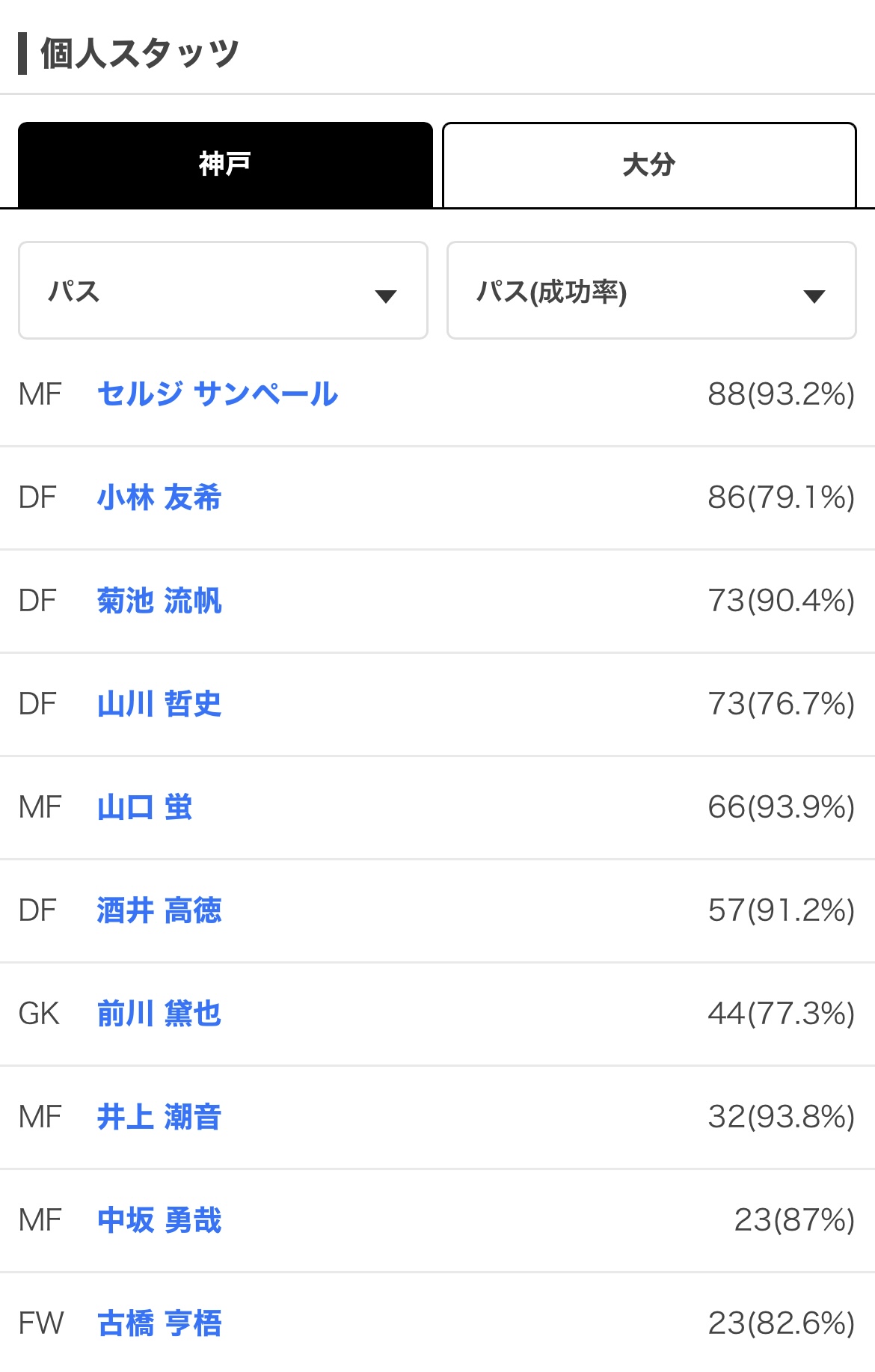Open forward 古橋 亨梧 profile
875x1372 pixels.
(x=159, y=1323)
